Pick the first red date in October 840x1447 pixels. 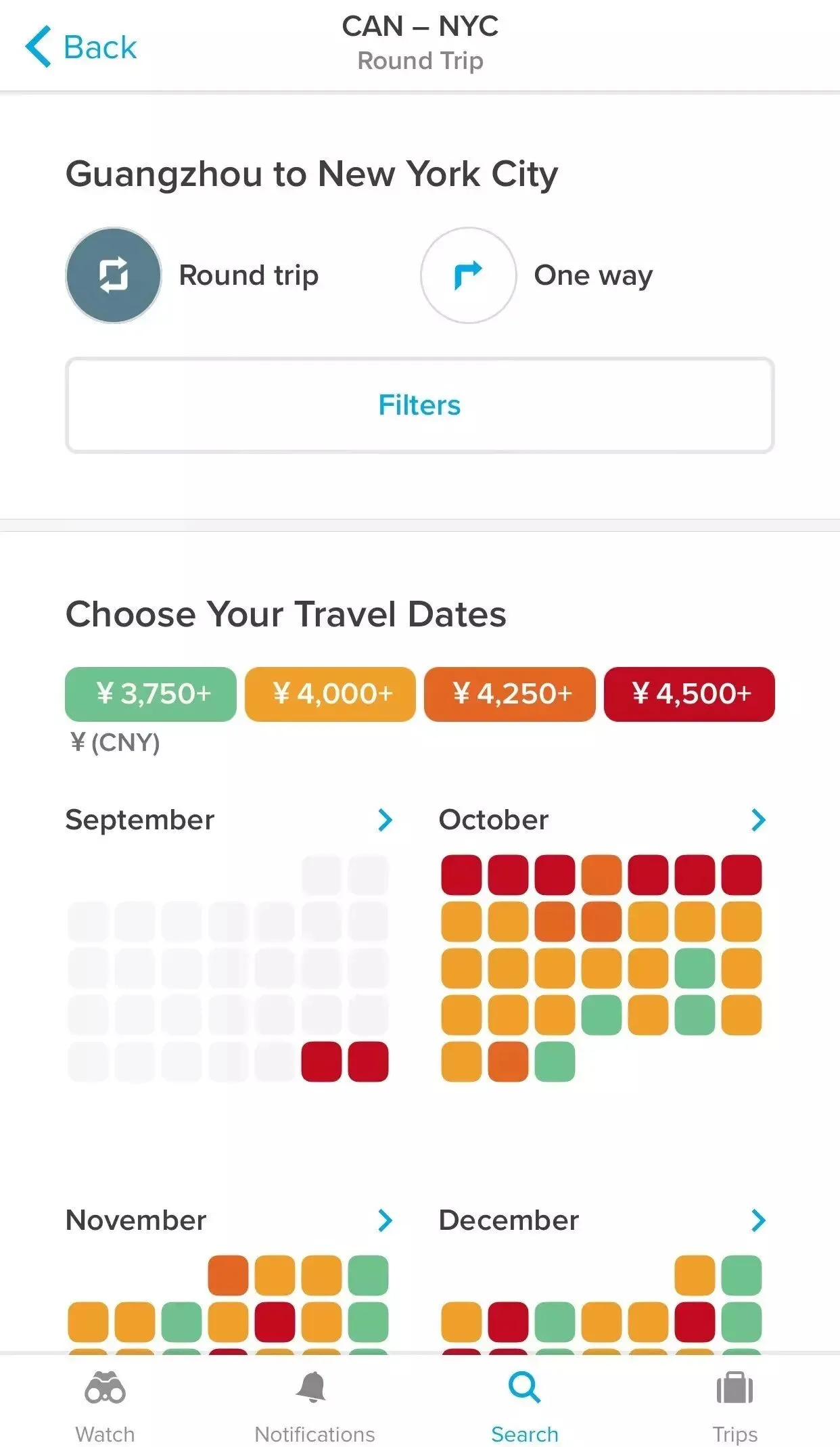(x=461, y=875)
